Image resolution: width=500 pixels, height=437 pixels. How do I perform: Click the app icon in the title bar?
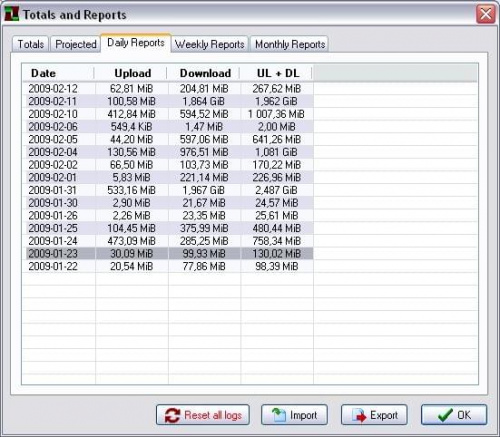pyautogui.click(x=12, y=14)
